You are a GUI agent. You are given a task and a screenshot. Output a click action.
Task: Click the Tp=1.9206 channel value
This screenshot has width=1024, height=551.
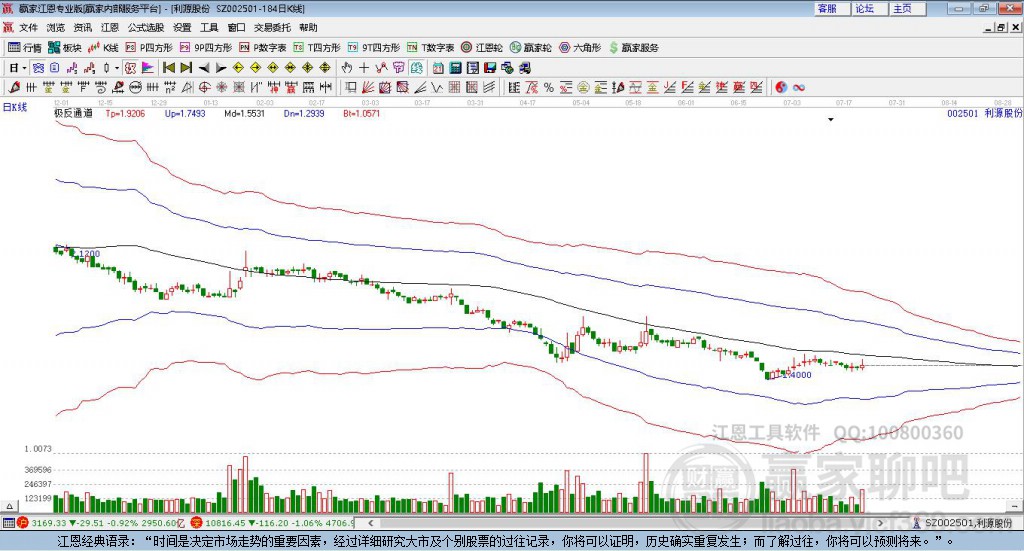point(125,114)
